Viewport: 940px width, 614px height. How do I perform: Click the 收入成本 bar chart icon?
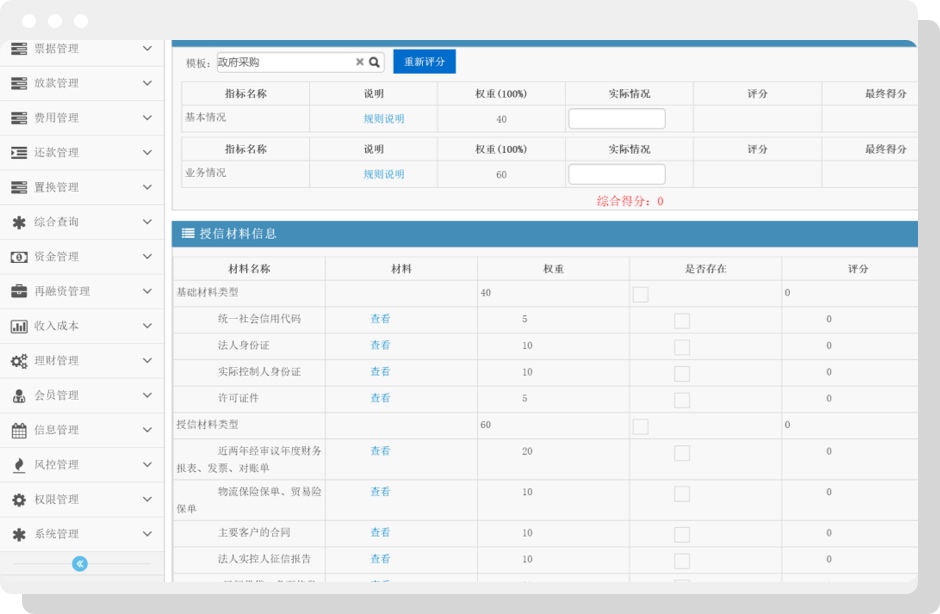[x=19, y=326]
